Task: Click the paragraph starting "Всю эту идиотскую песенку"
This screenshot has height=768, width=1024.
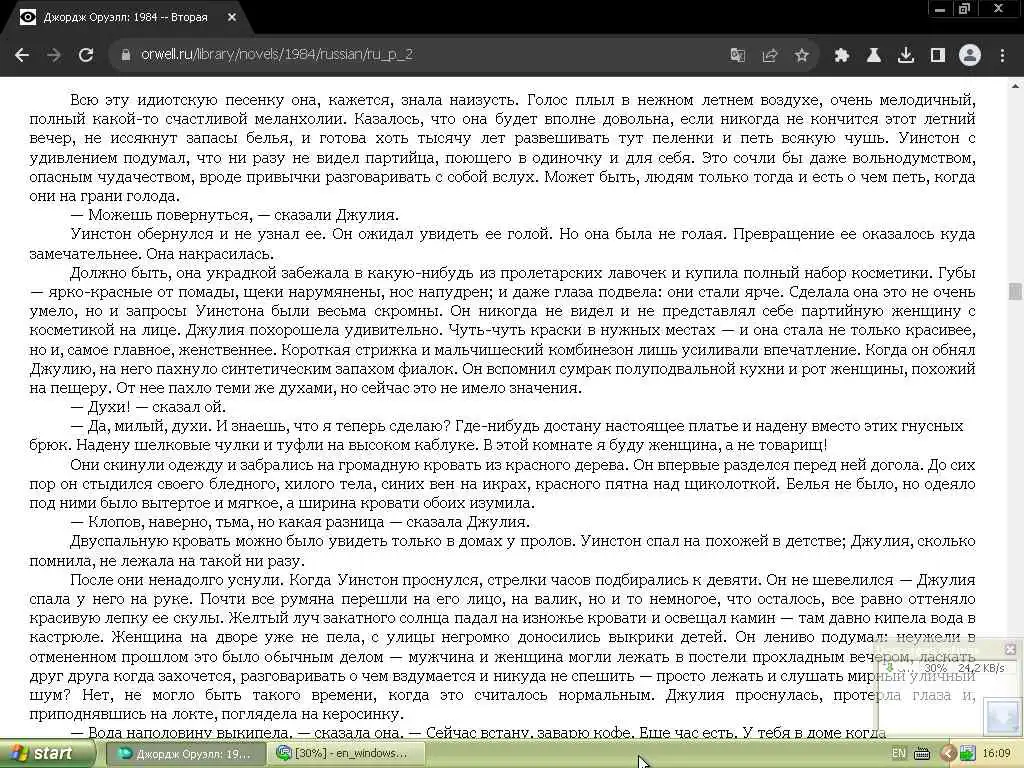Action: coord(502,148)
